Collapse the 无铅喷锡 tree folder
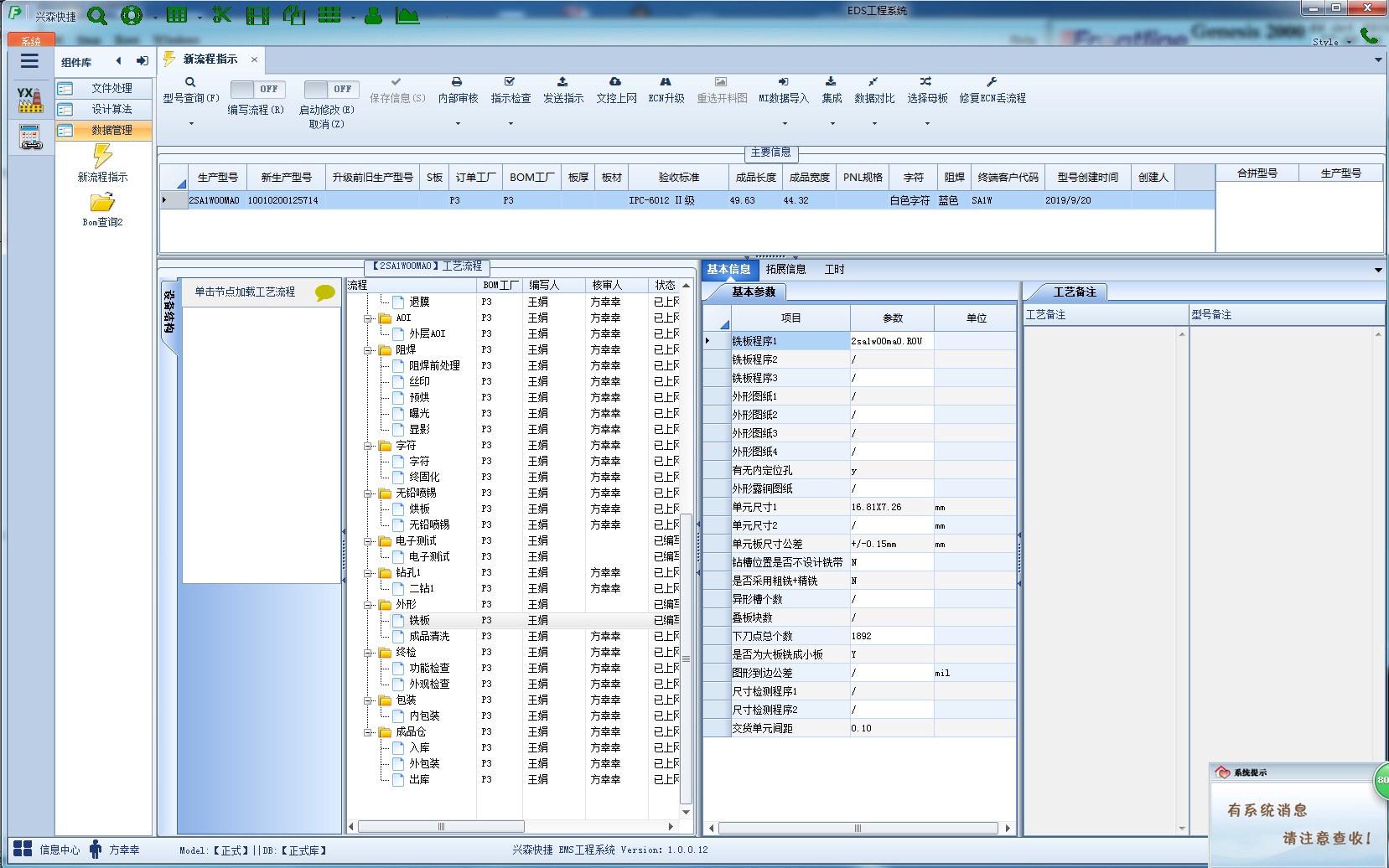This screenshot has width=1389, height=868. [x=368, y=493]
